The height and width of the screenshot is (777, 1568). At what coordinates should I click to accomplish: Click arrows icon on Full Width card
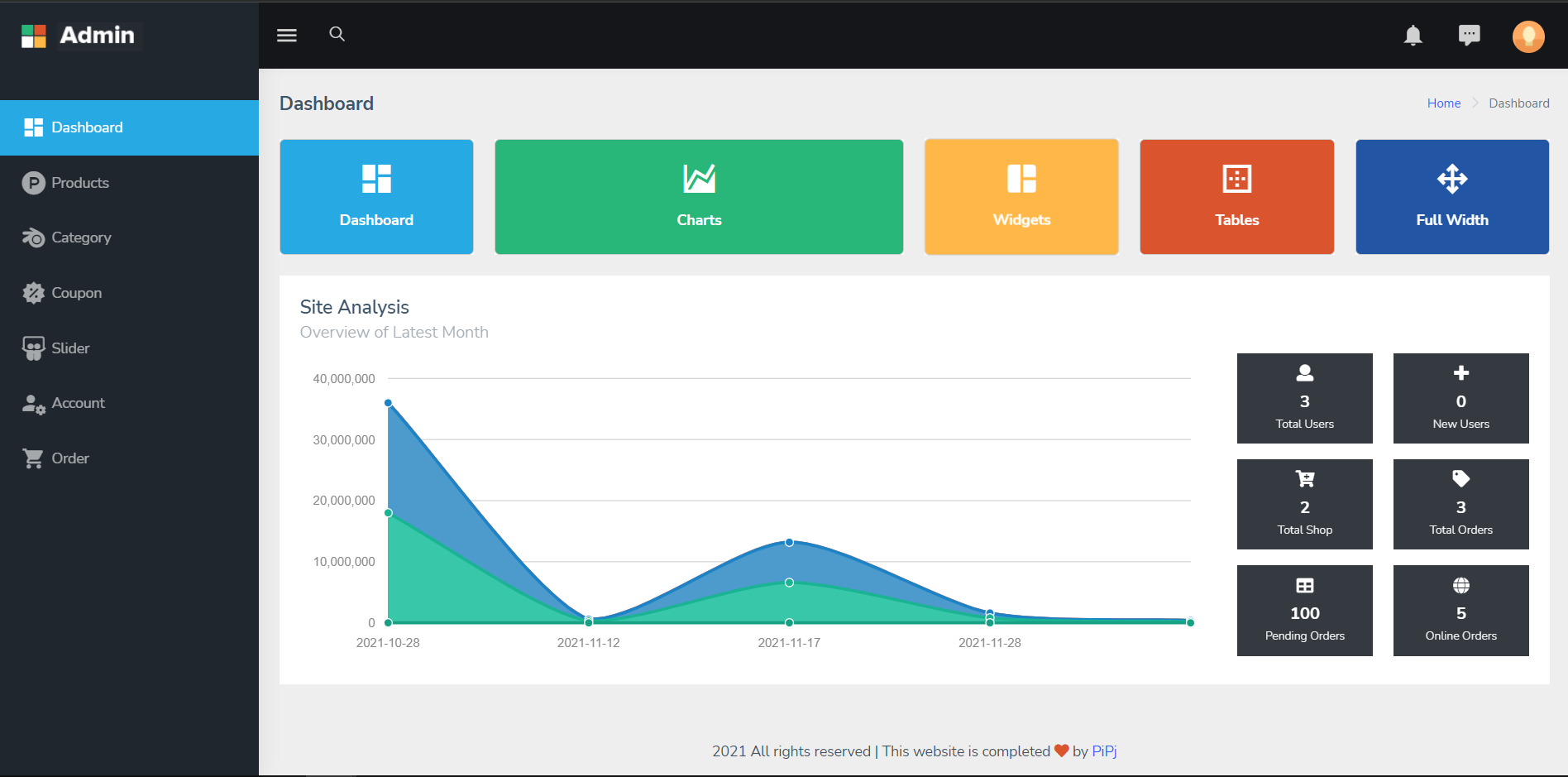(x=1452, y=179)
